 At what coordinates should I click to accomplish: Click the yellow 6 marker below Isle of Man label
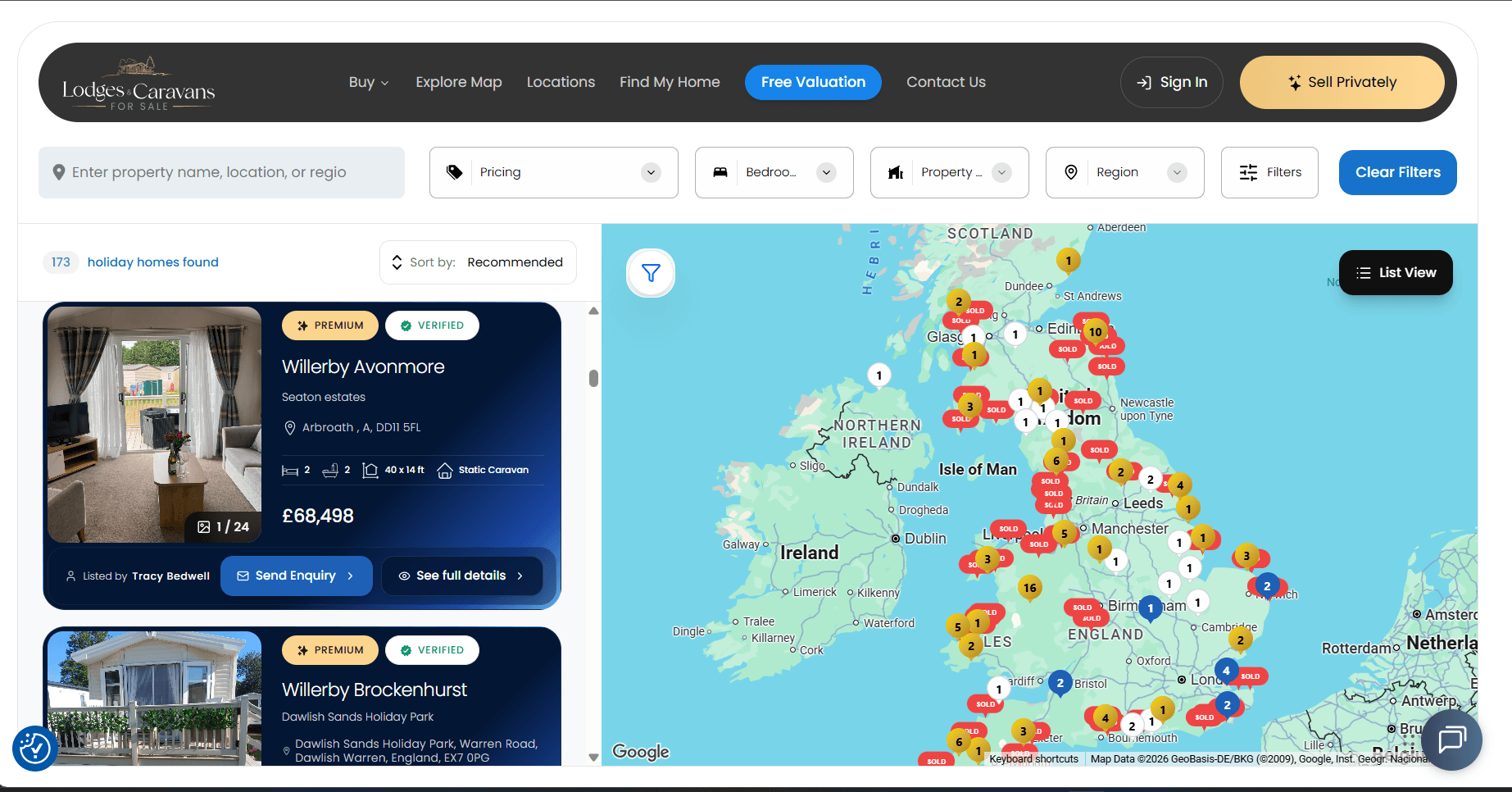(x=1056, y=461)
